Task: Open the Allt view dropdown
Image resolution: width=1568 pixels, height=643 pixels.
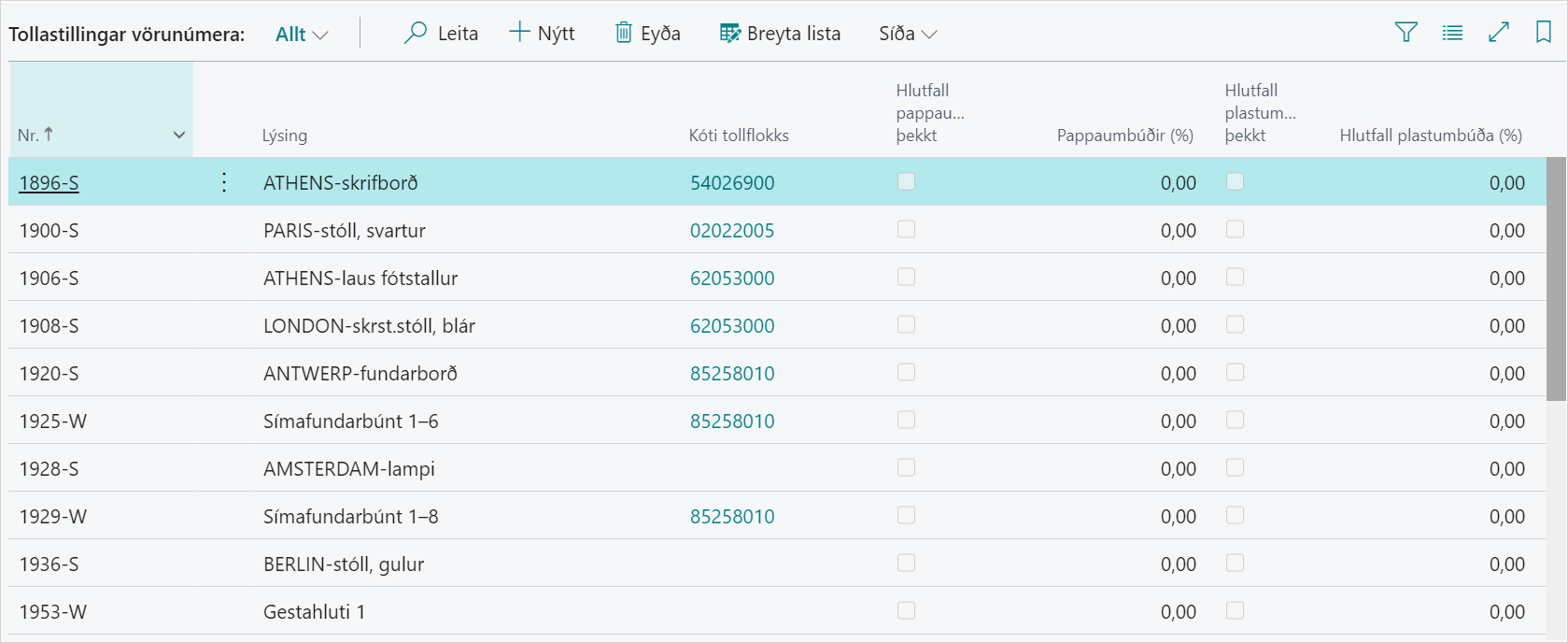Action: (x=302, y=35)
